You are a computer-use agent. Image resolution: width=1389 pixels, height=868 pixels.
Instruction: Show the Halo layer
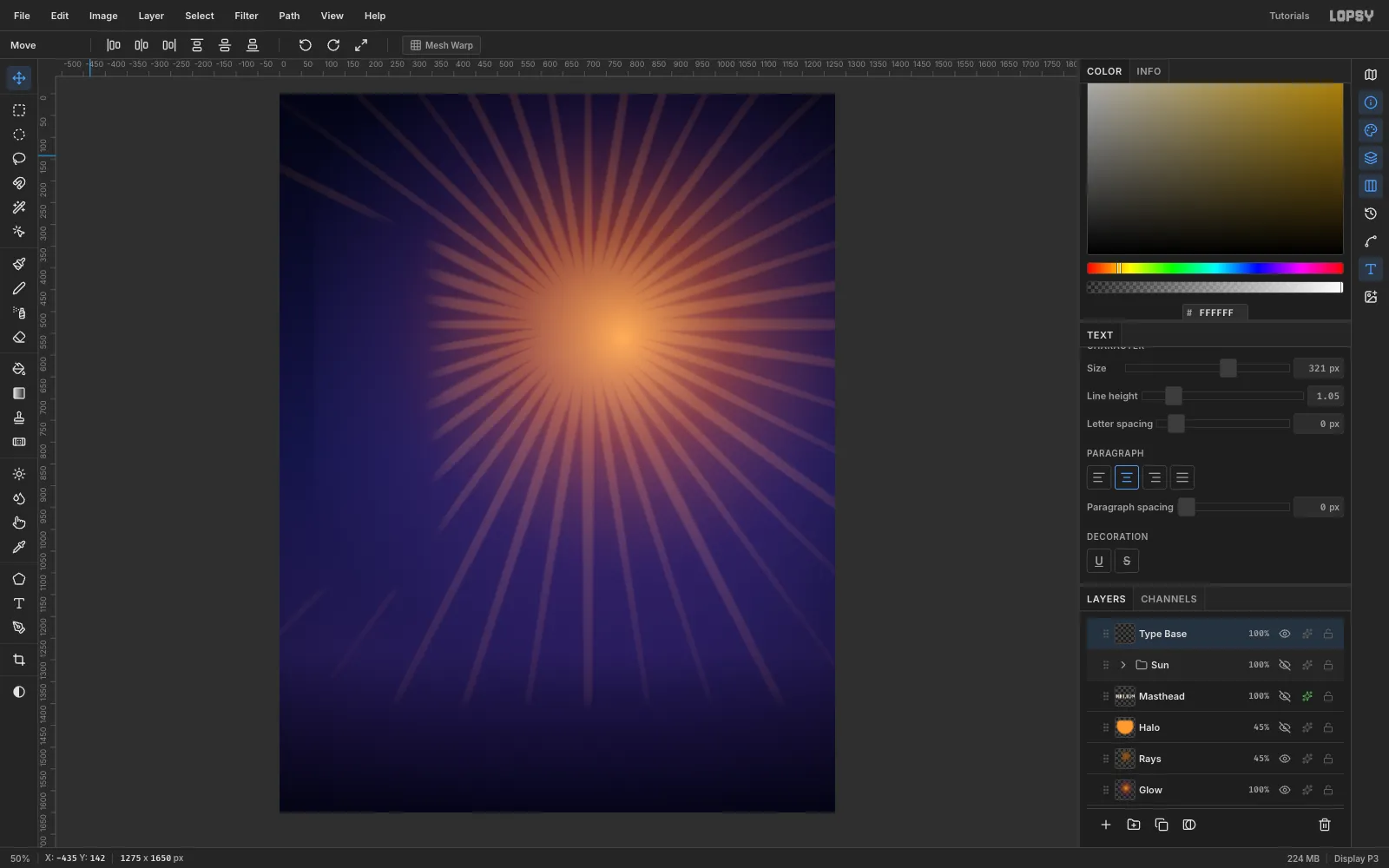[1285, 727]
